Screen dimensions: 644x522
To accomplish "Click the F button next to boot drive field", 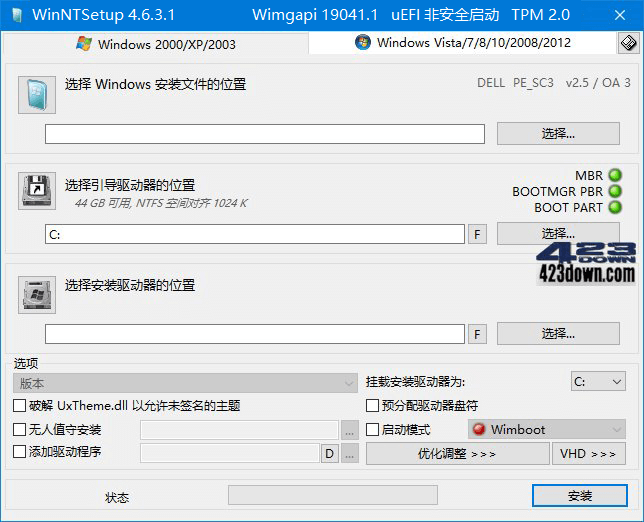I will pyautogui.click(x=477, y=235).
